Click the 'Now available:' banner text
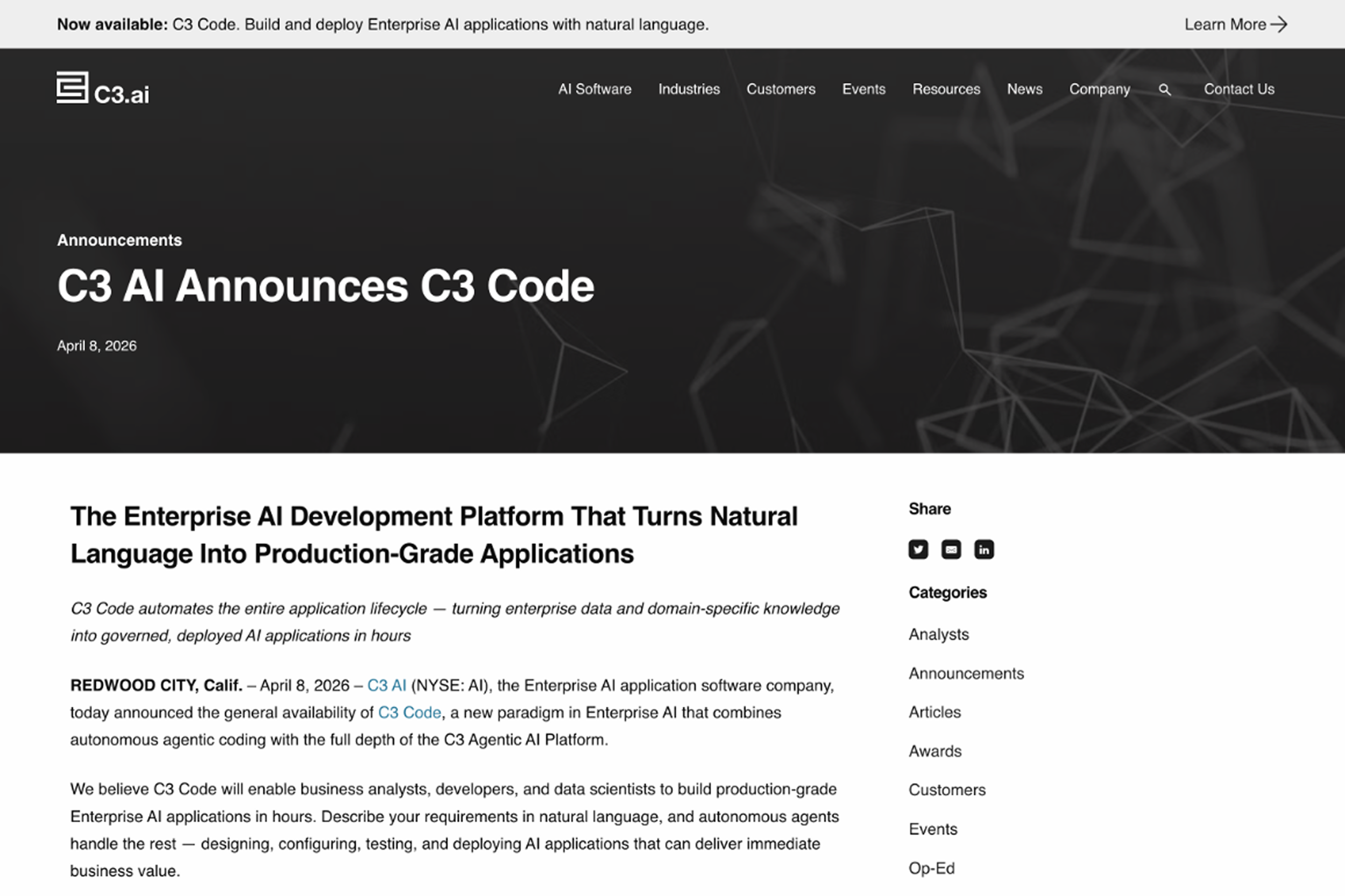This screenshot has height=896, width=1345. (x=112, y=25)
